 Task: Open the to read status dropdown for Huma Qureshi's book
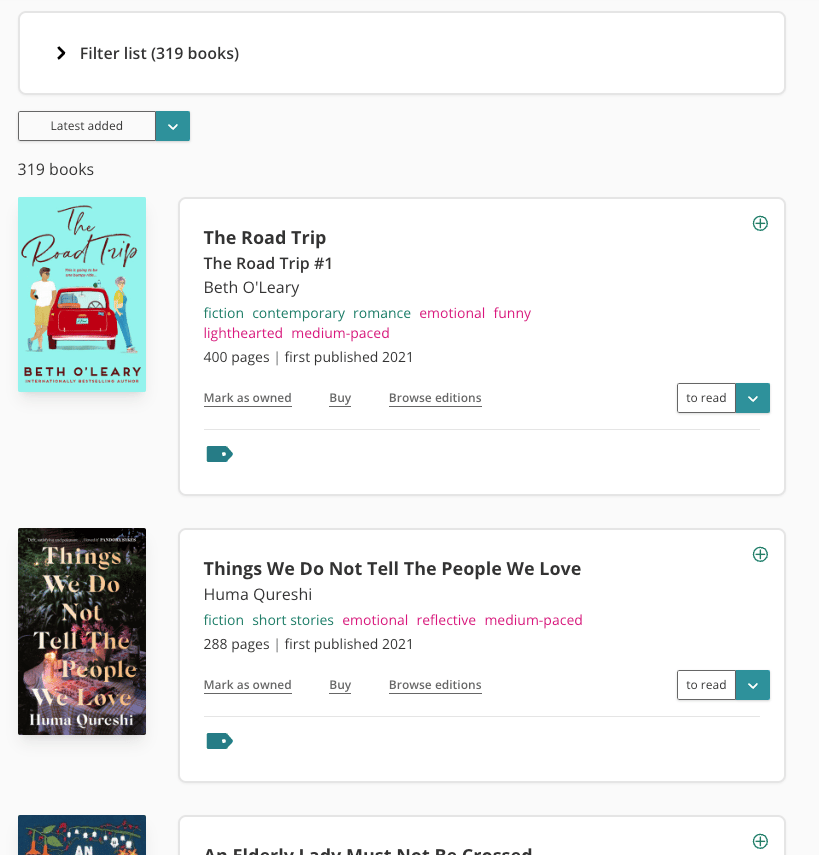click(752, 685)
